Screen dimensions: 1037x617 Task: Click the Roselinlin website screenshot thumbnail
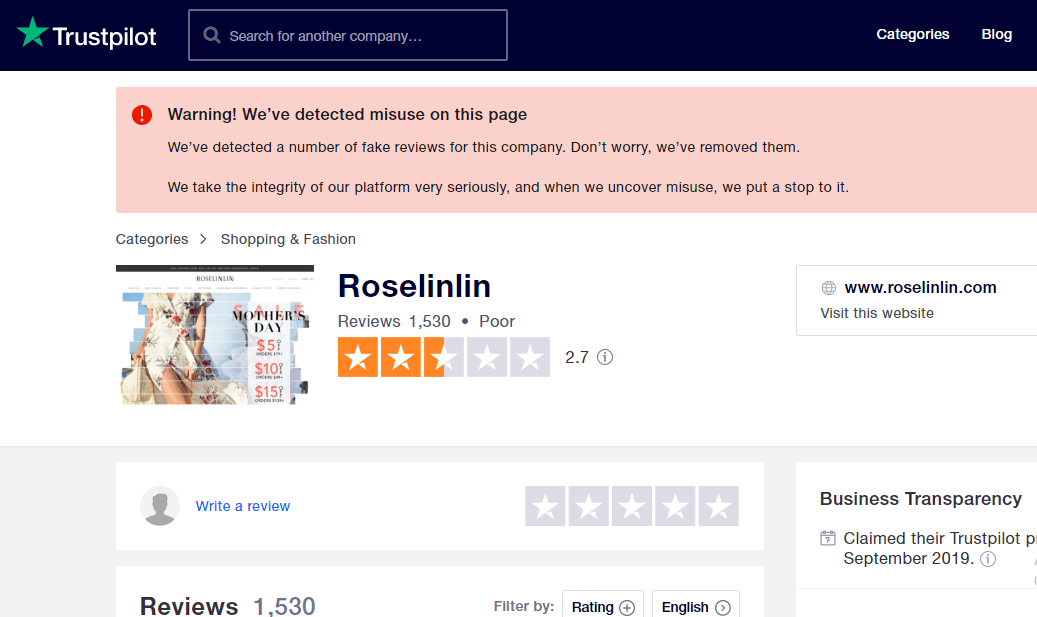215,335
